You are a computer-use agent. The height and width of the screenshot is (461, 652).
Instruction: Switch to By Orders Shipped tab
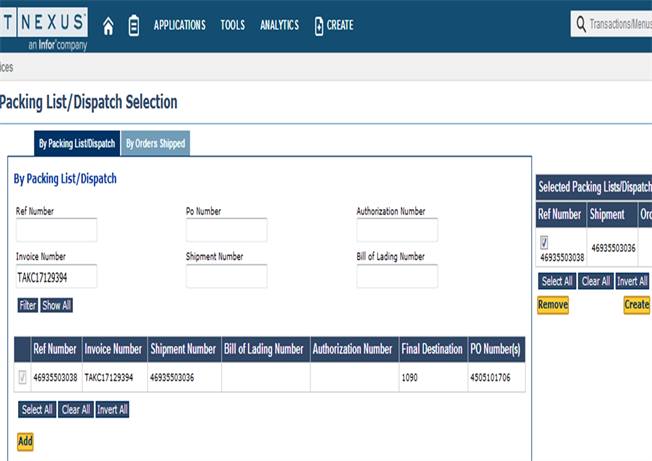[x=155, y=144]
